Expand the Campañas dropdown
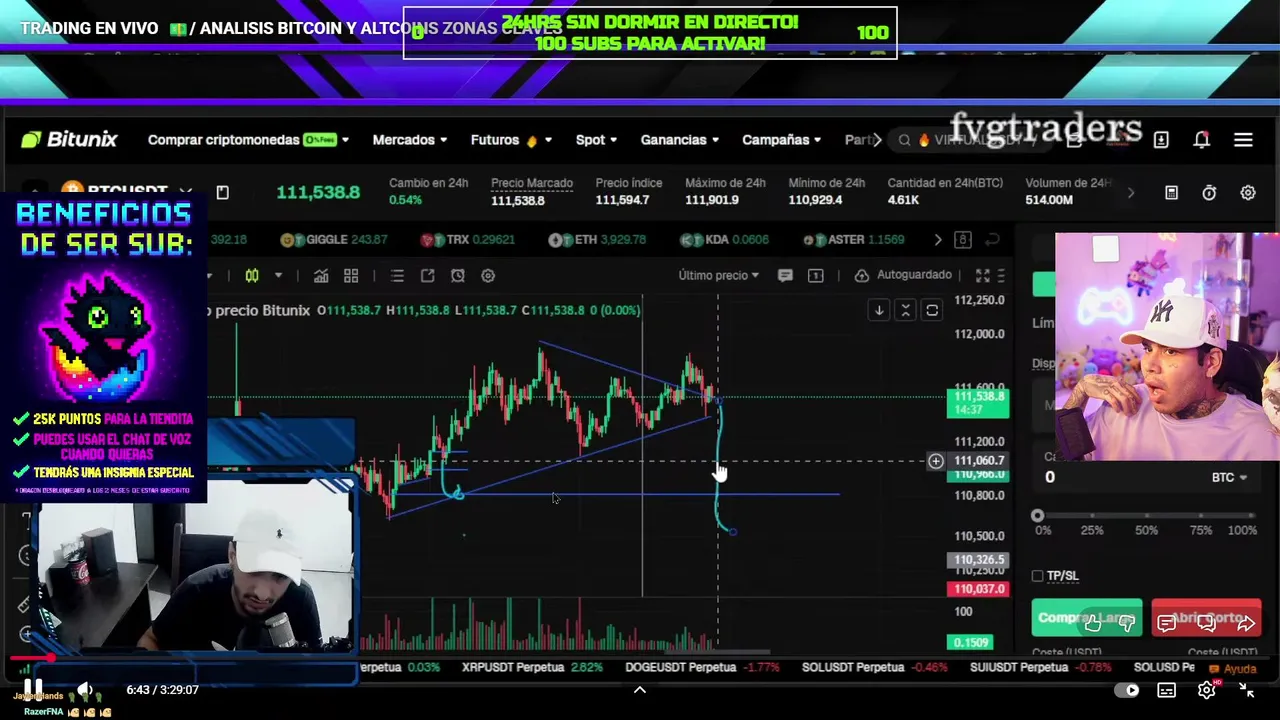Screen dimensions: 1280x720 pyautogui.click(x=782, y=140)
